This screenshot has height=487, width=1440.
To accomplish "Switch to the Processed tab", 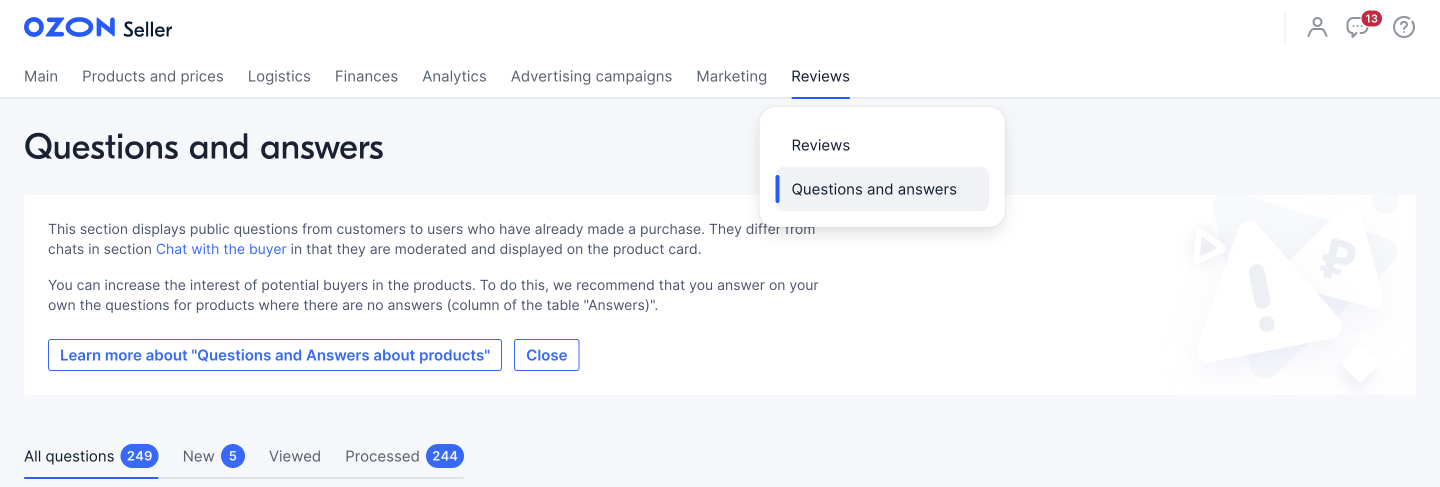I will pos(404,456).
